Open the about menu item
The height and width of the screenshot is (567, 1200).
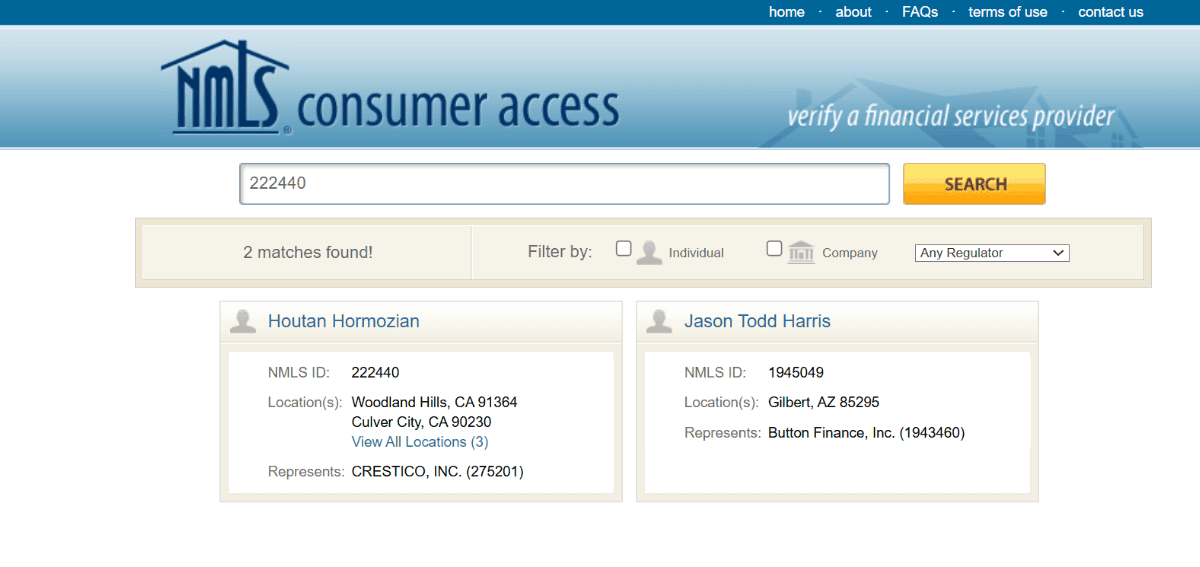click(853, 12)
